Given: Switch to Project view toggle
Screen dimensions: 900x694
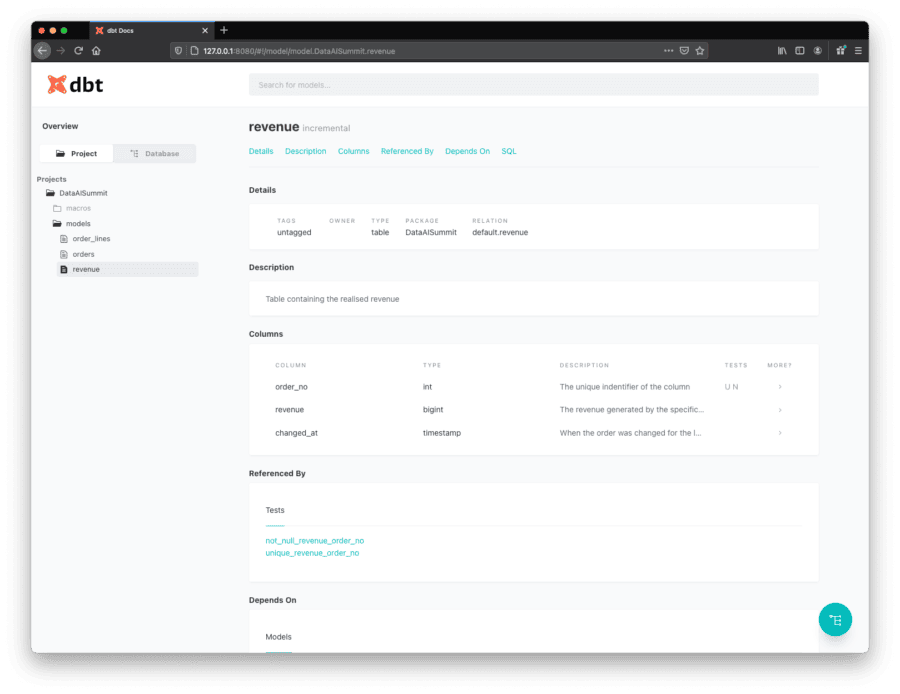Looking at the screenshot, I should coord(76,153).
